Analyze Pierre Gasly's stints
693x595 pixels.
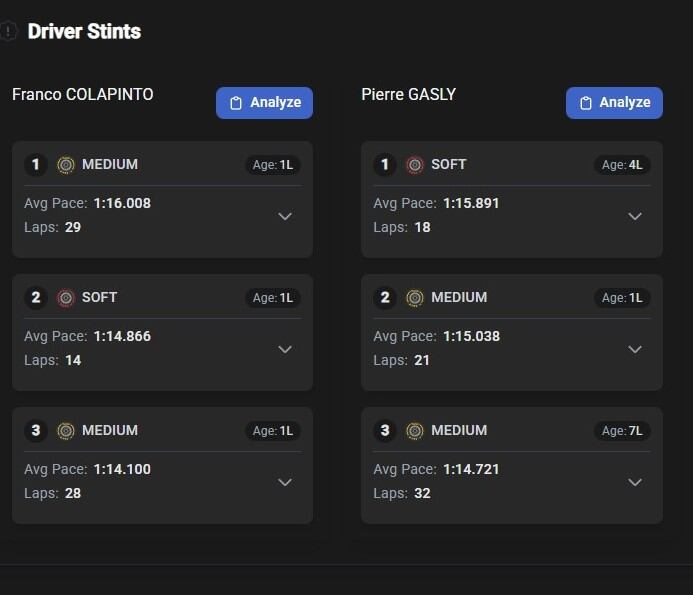[x=614, y=103]
